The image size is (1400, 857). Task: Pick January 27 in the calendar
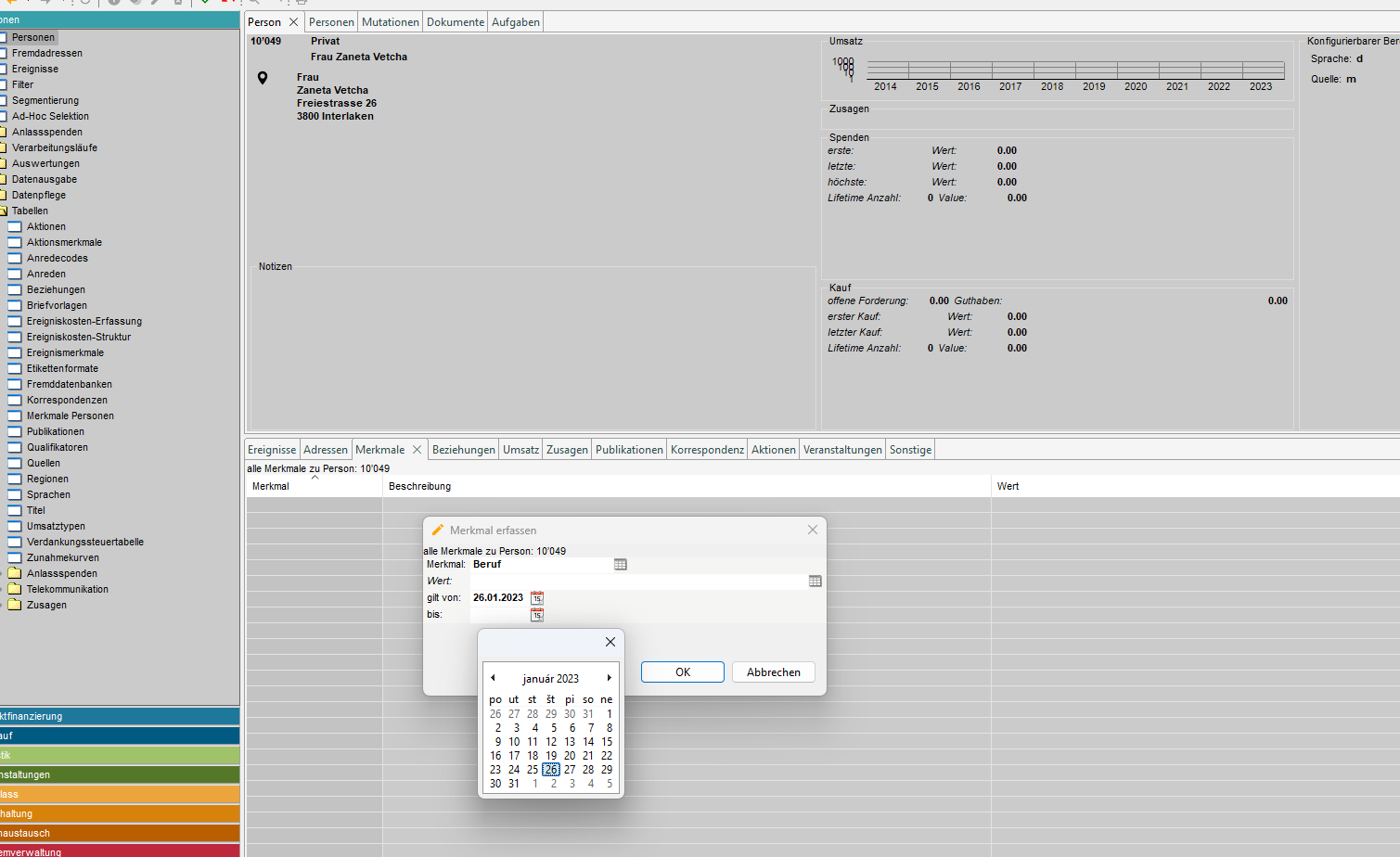click(570, 770)
